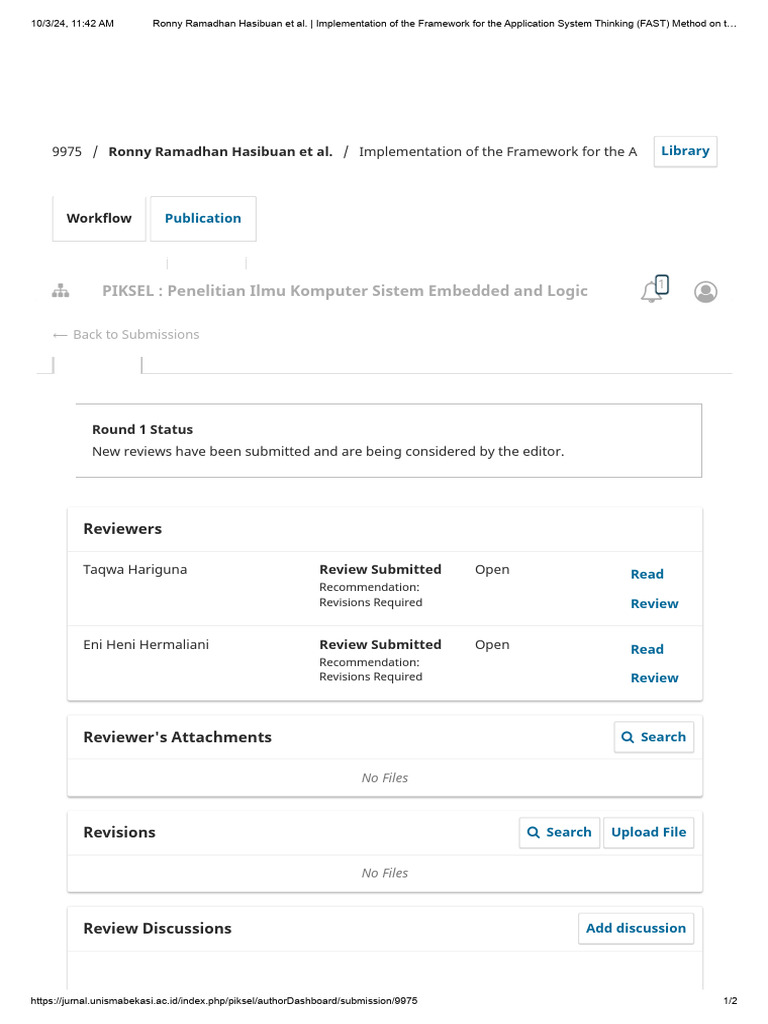
Task: Click the notifications bell icon
Action: tap(653, 291)
